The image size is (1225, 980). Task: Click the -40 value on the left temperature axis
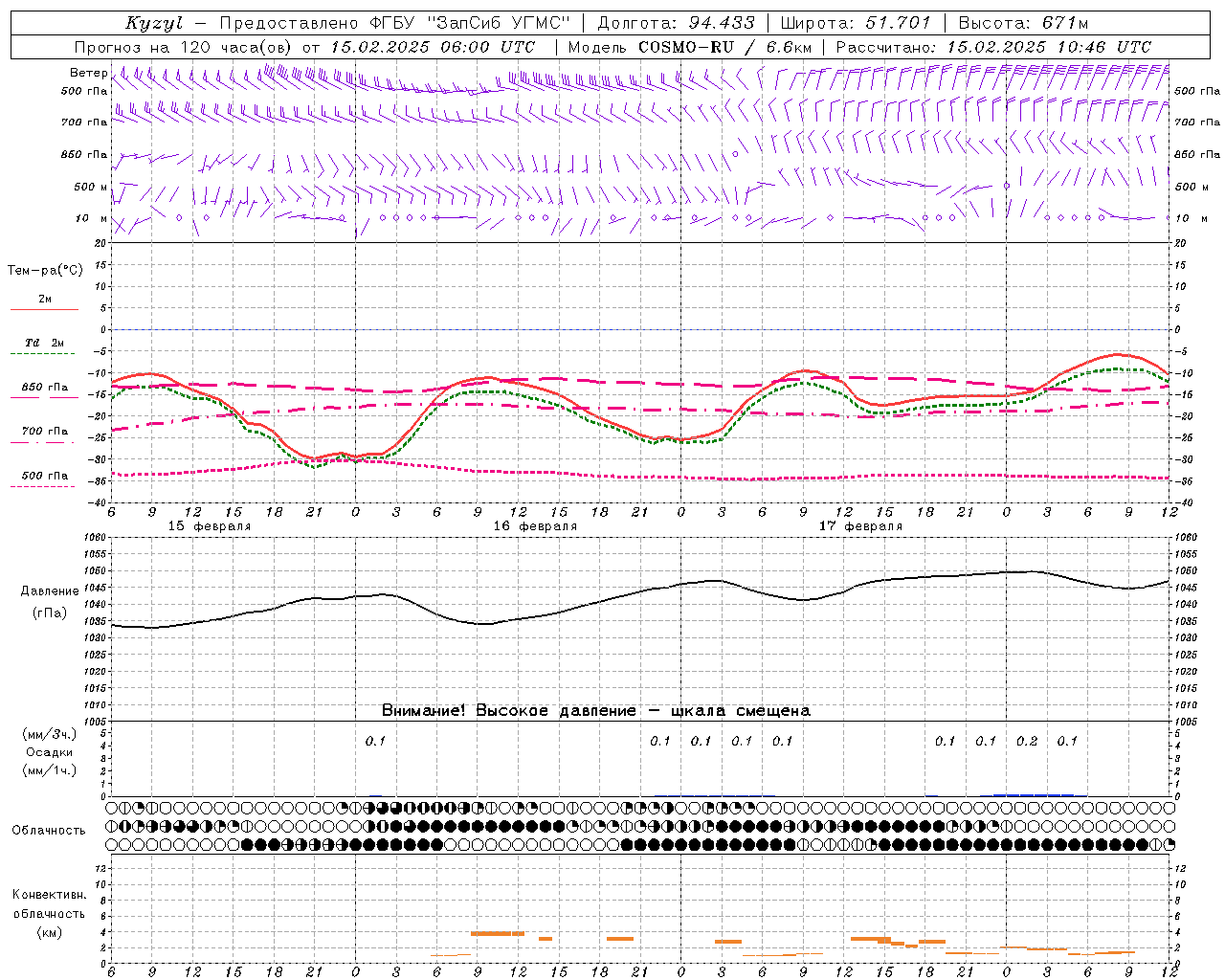tap(99, 502)
